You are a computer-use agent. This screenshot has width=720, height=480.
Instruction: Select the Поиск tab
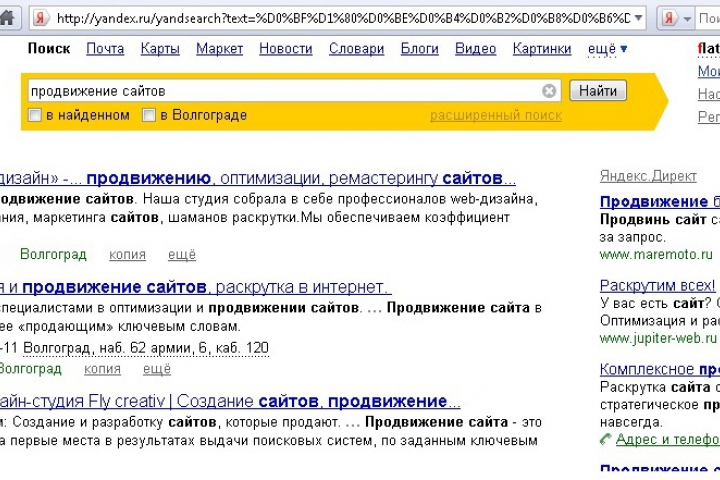coord(49,49)
